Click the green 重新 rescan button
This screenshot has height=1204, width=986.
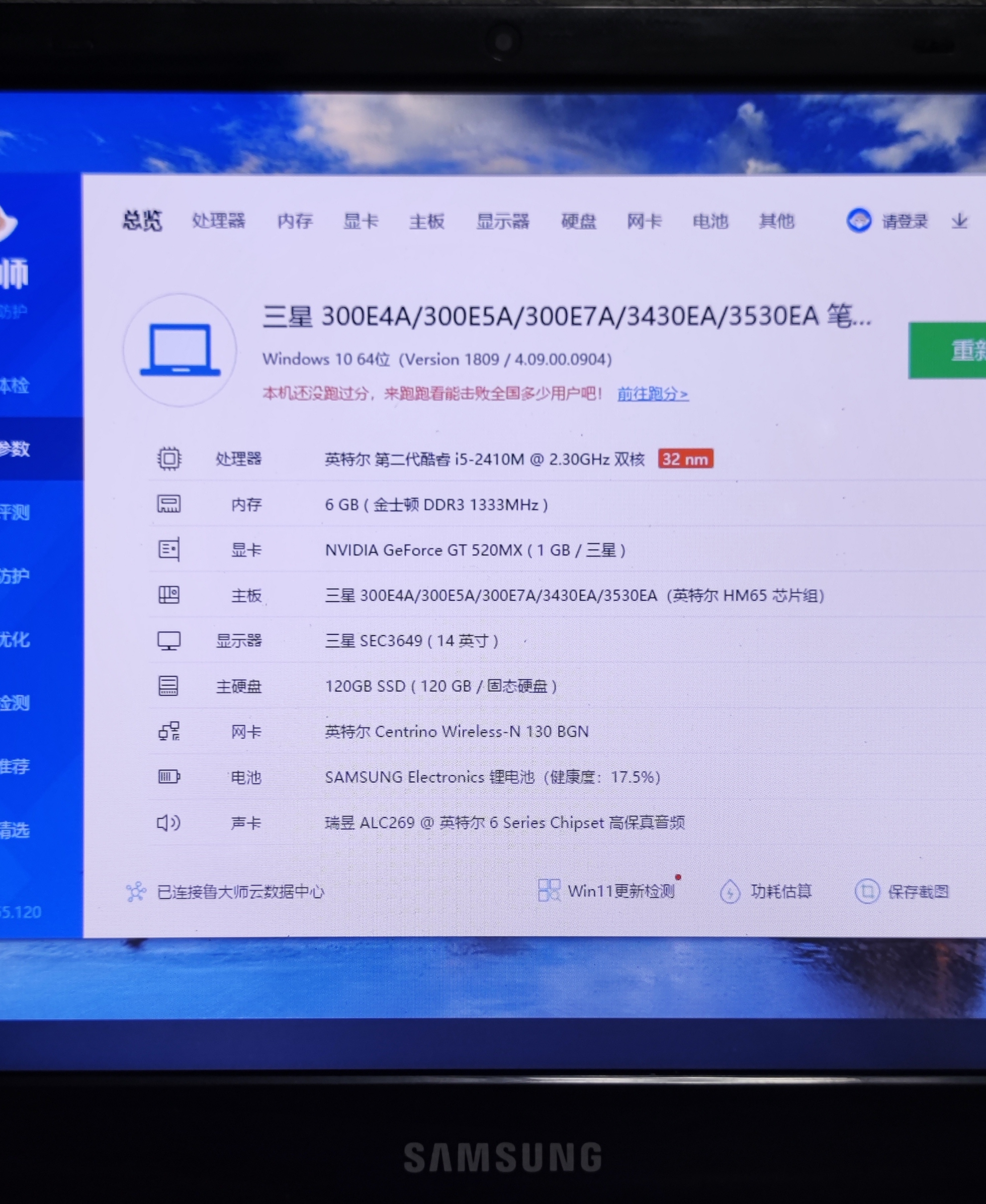[x=947, y=351]
